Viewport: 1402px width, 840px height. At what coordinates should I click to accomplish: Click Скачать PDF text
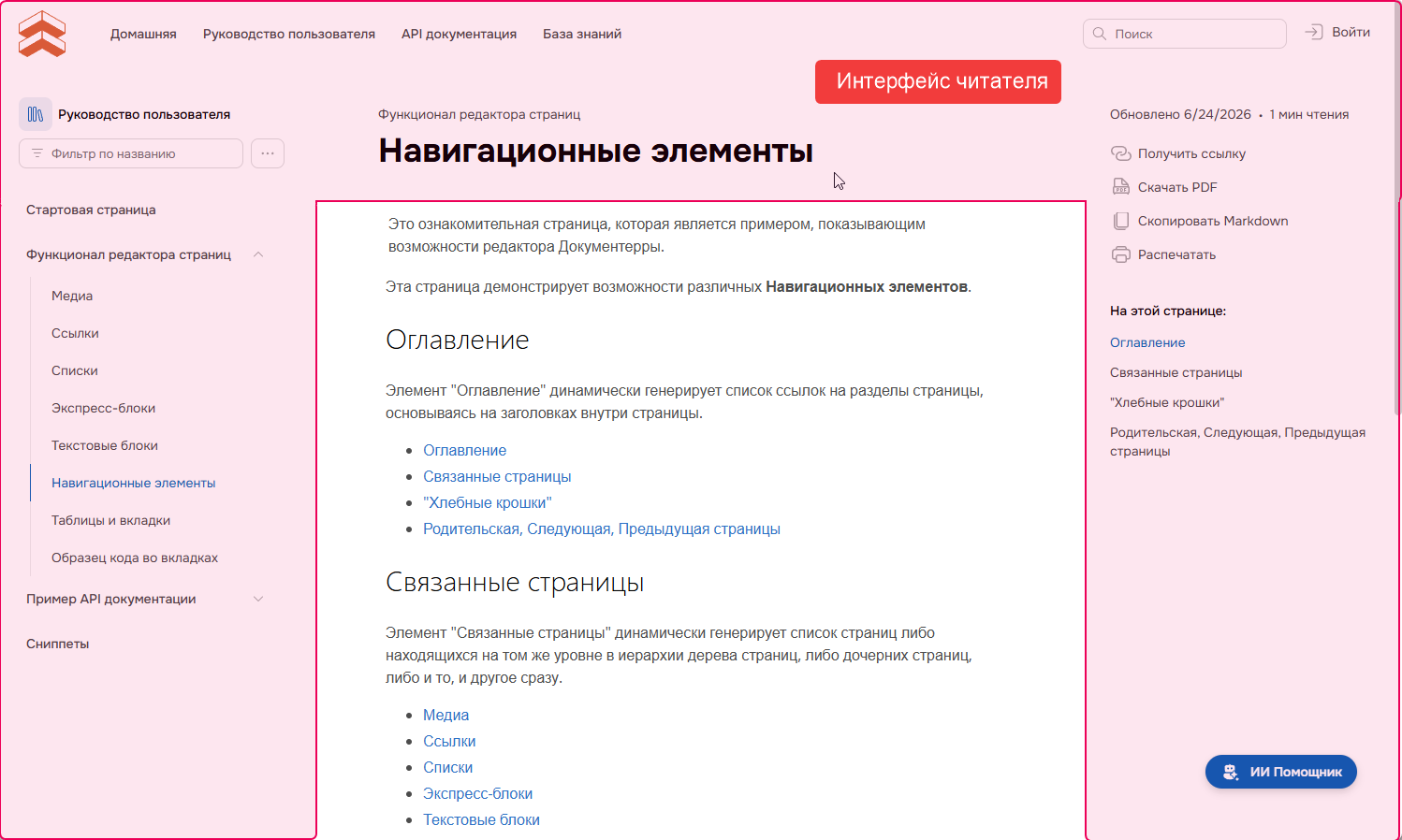[1177, 187]
